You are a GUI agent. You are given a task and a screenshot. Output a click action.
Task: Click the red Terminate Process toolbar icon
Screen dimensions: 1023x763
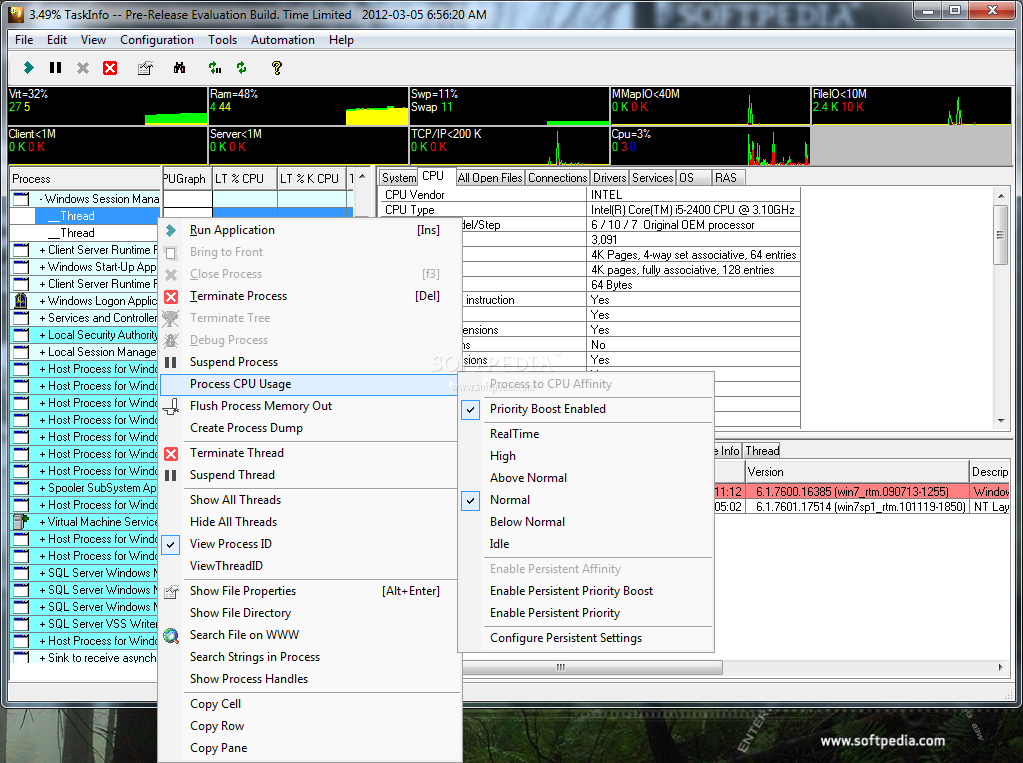[110, 68]
